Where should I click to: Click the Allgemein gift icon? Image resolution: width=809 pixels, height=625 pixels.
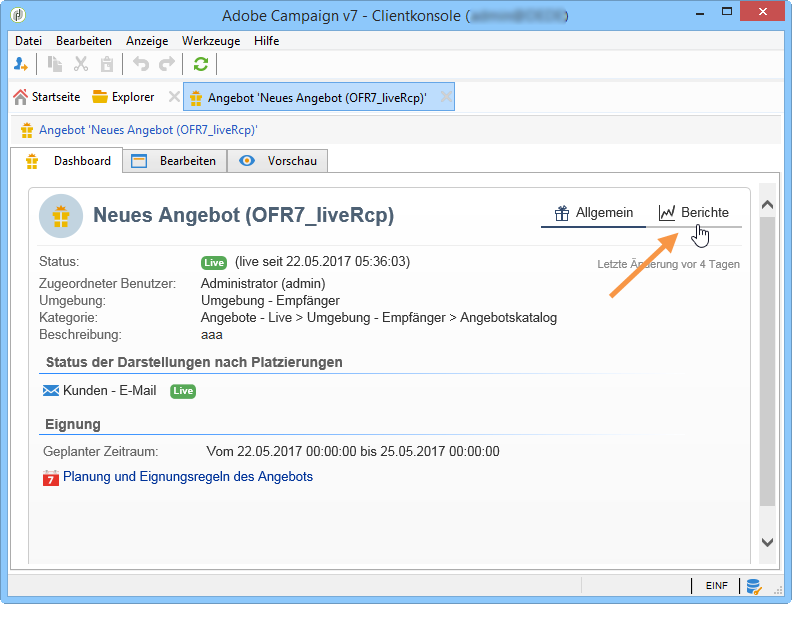562,213
